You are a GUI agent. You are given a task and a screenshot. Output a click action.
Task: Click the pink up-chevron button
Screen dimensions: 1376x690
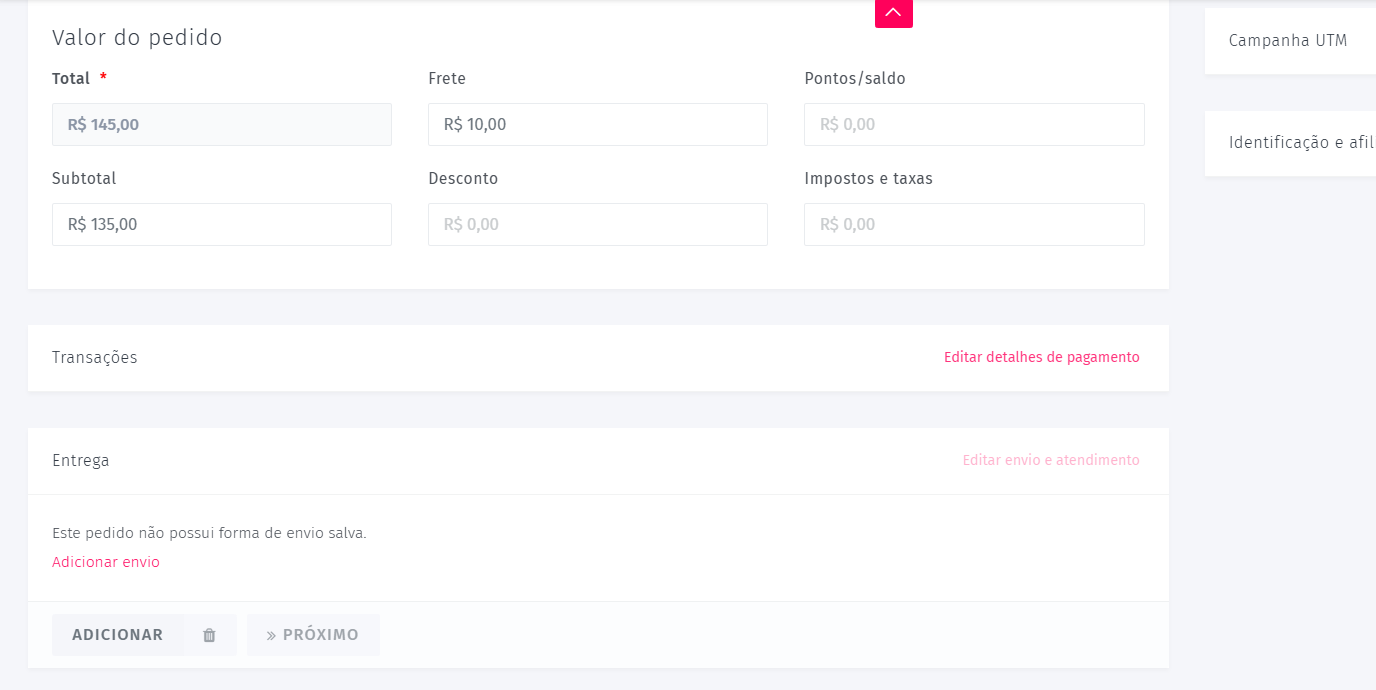click(x=893, y=12)
